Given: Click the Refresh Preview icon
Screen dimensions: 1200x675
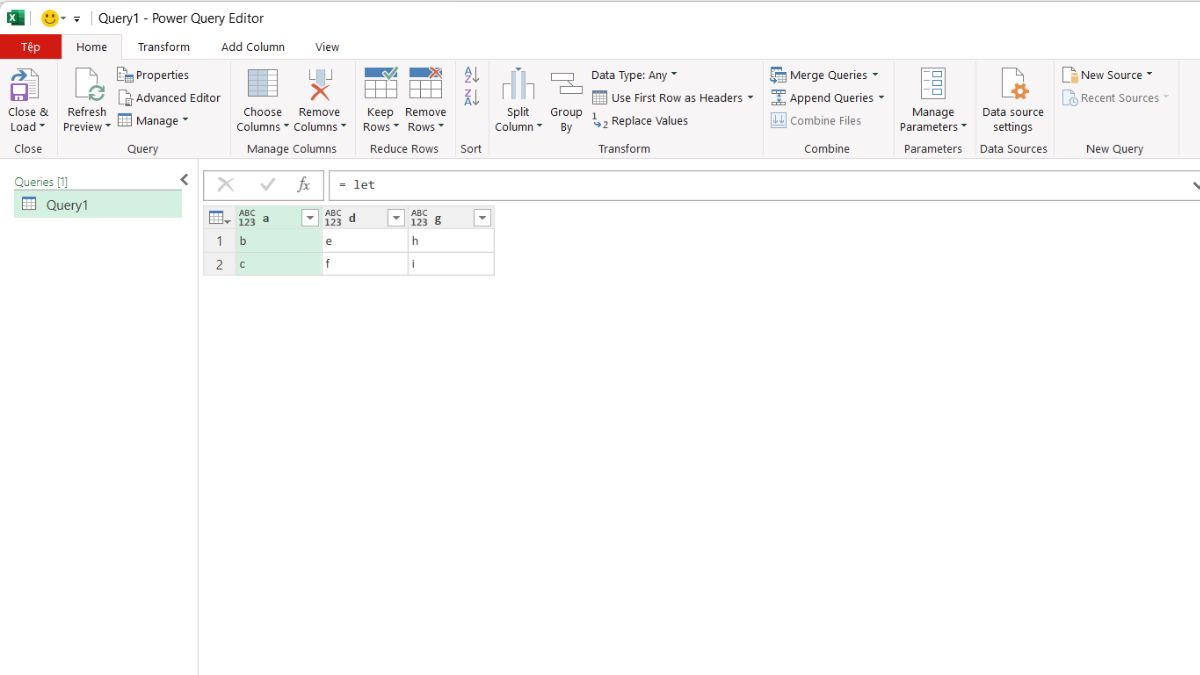Looking at the screenshot, I should [87, 84].
